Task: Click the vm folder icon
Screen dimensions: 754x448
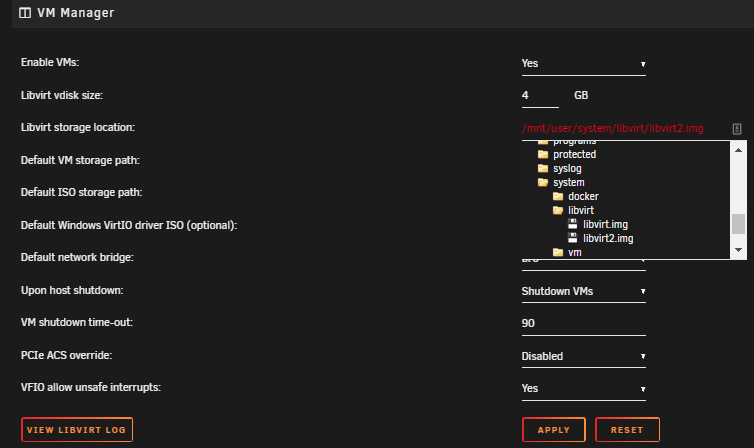Action: 558,252
